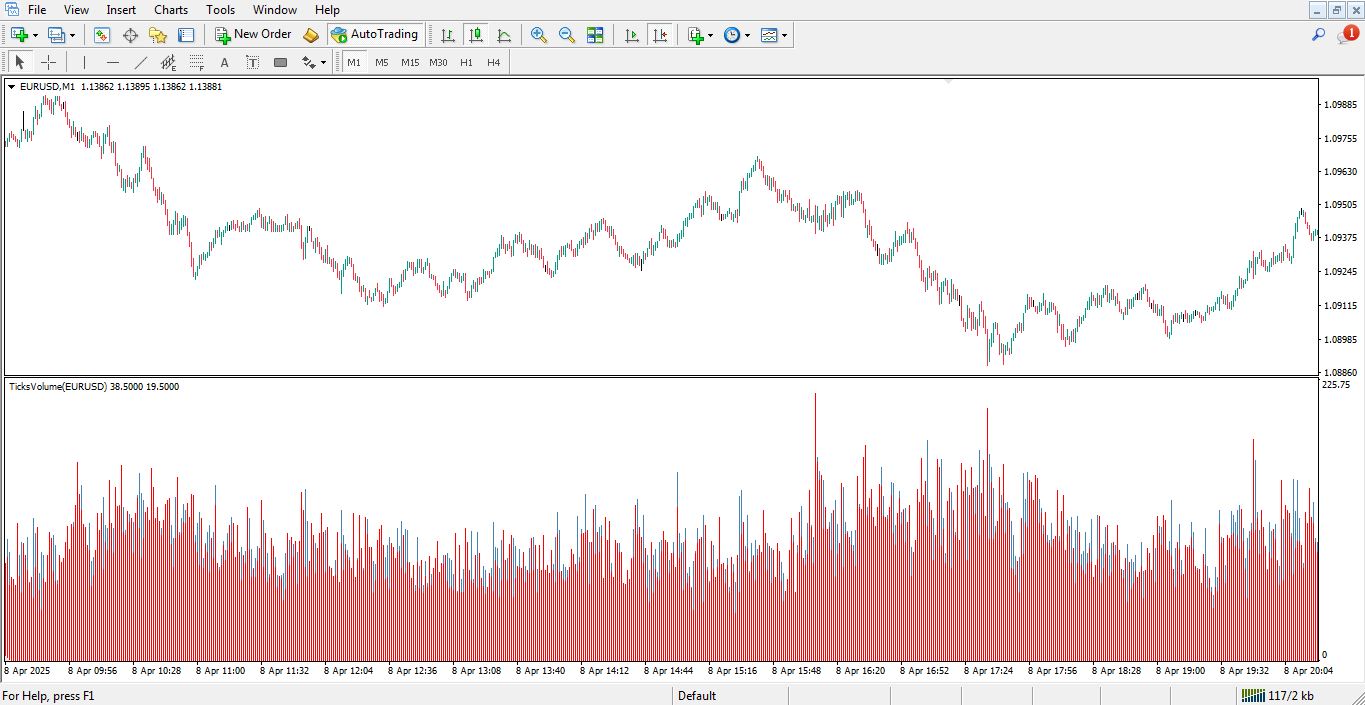Viewport: 1365px width, 705px height.
Task: Switch to the H1 timeframe
Action: (466, 62)
